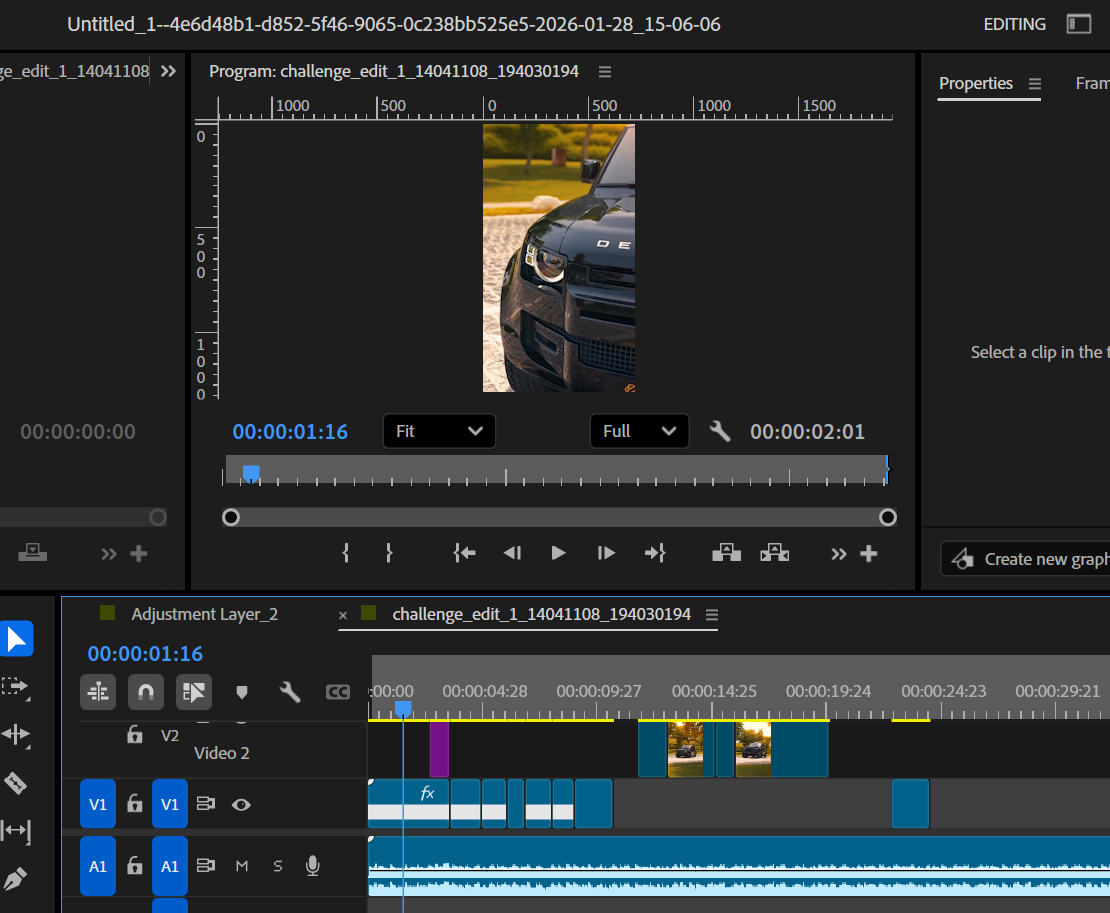Click the Create new graphic button
Viewport: 1110px width, 913px height.
coord(1030,559)
